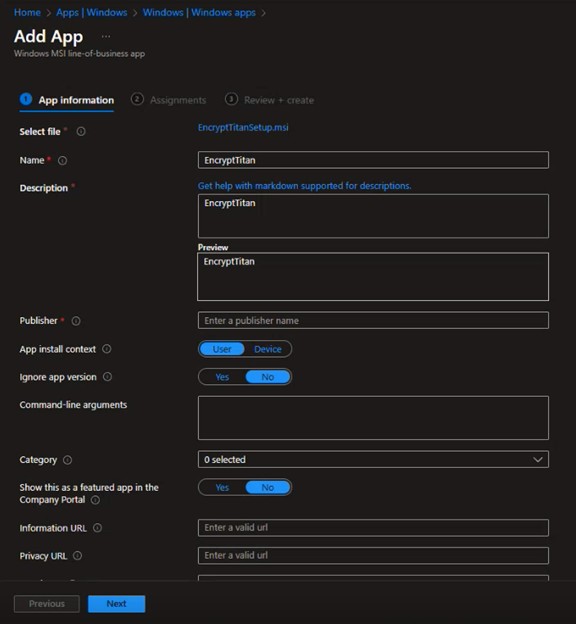This screenshot has width=576, height=624.
Task: Show info tooltip for Ignore app version
Action: coord(107,377)
